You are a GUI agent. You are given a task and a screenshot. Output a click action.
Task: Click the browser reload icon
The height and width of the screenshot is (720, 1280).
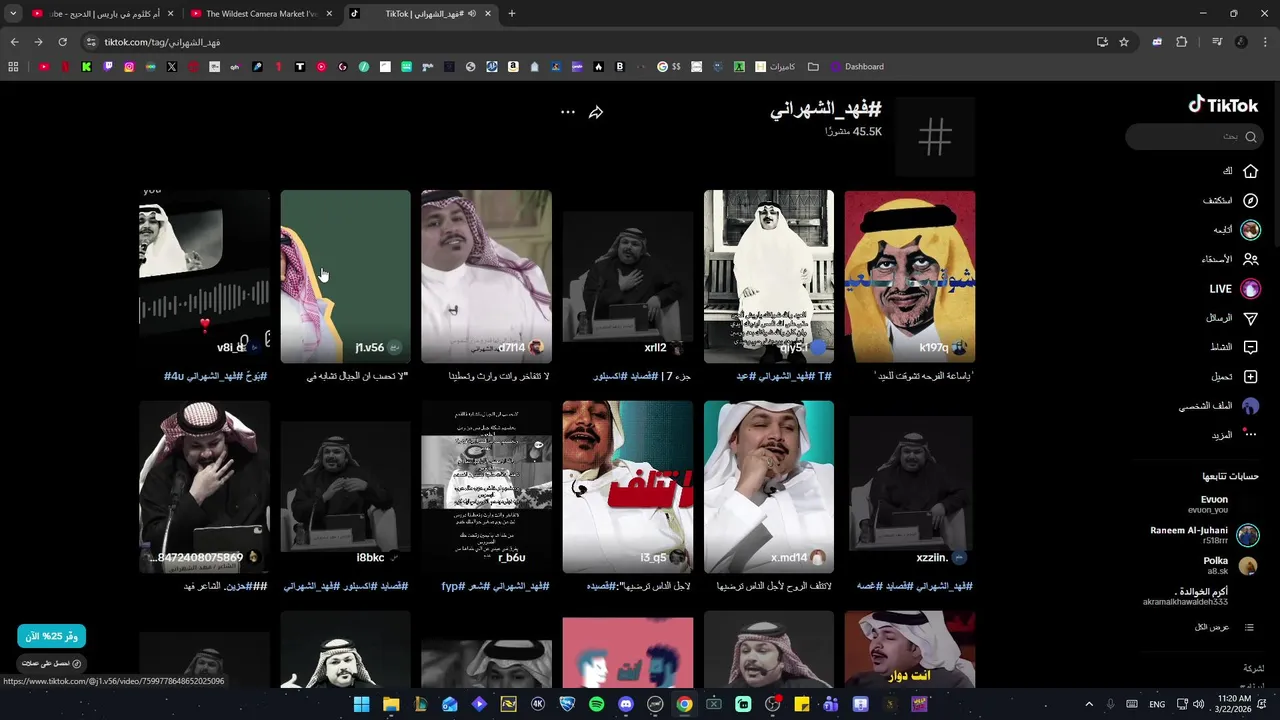[x=62, y=42]
